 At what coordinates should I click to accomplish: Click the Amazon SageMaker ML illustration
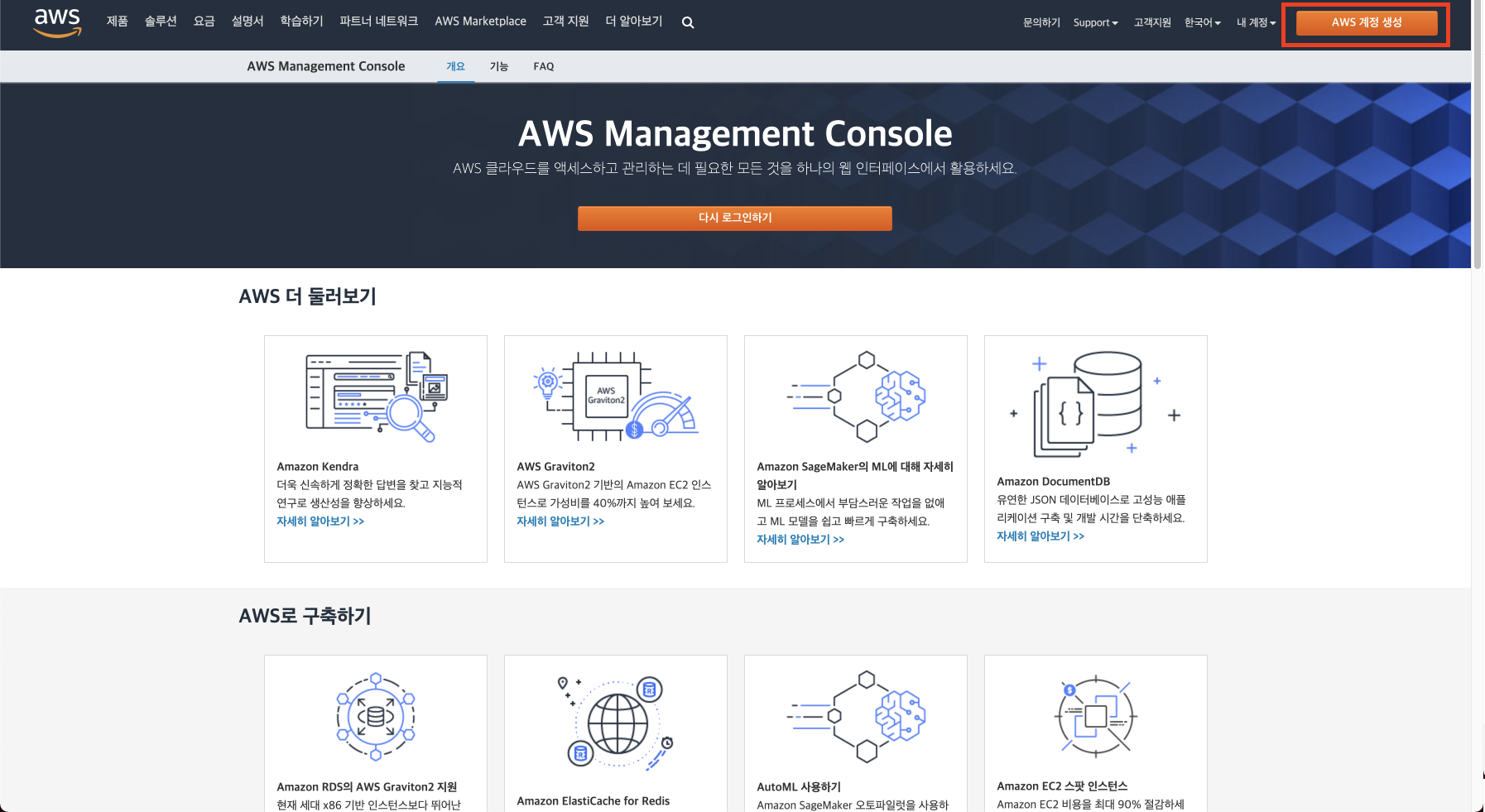click(856, 396)
